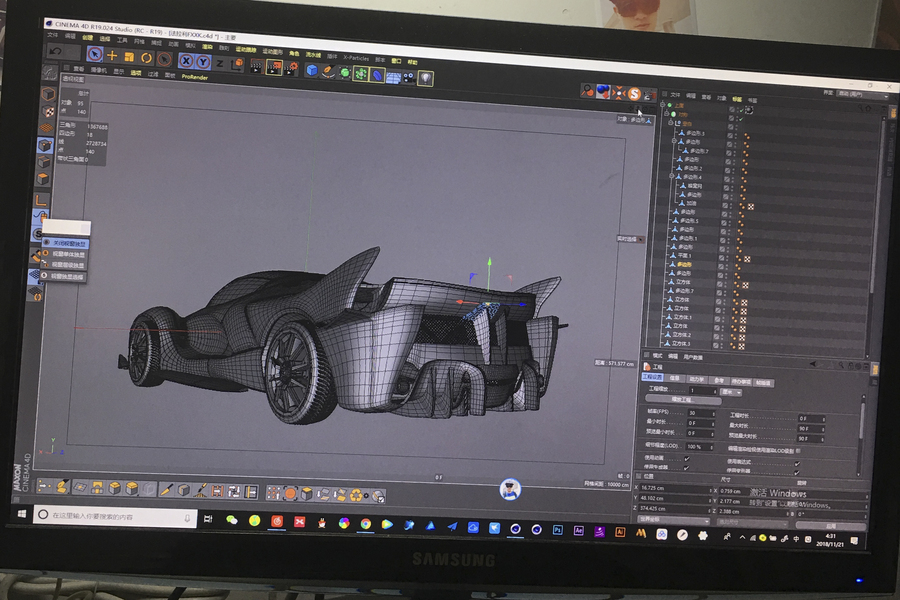Open the X-Particles menu
The width and height of the screenshot is (900, 600).
click(x=356, y=58)
